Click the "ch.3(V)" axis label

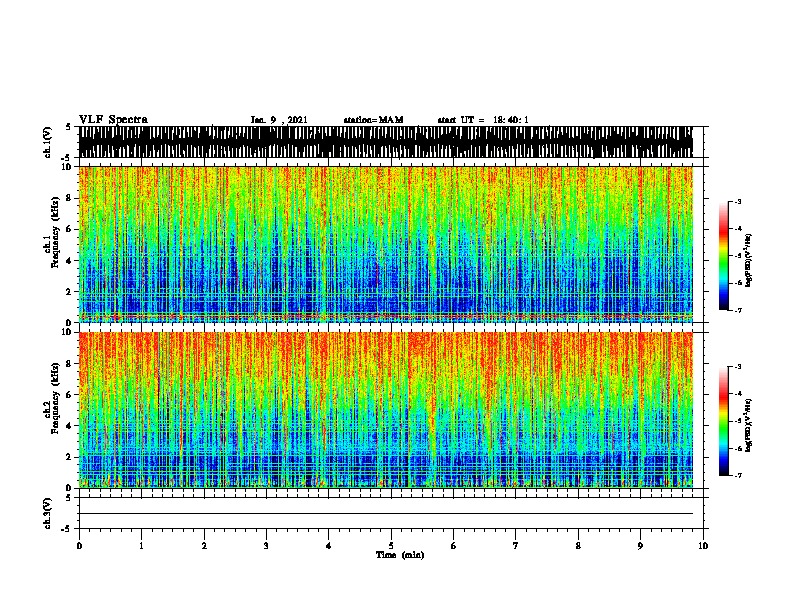[47, 513]
